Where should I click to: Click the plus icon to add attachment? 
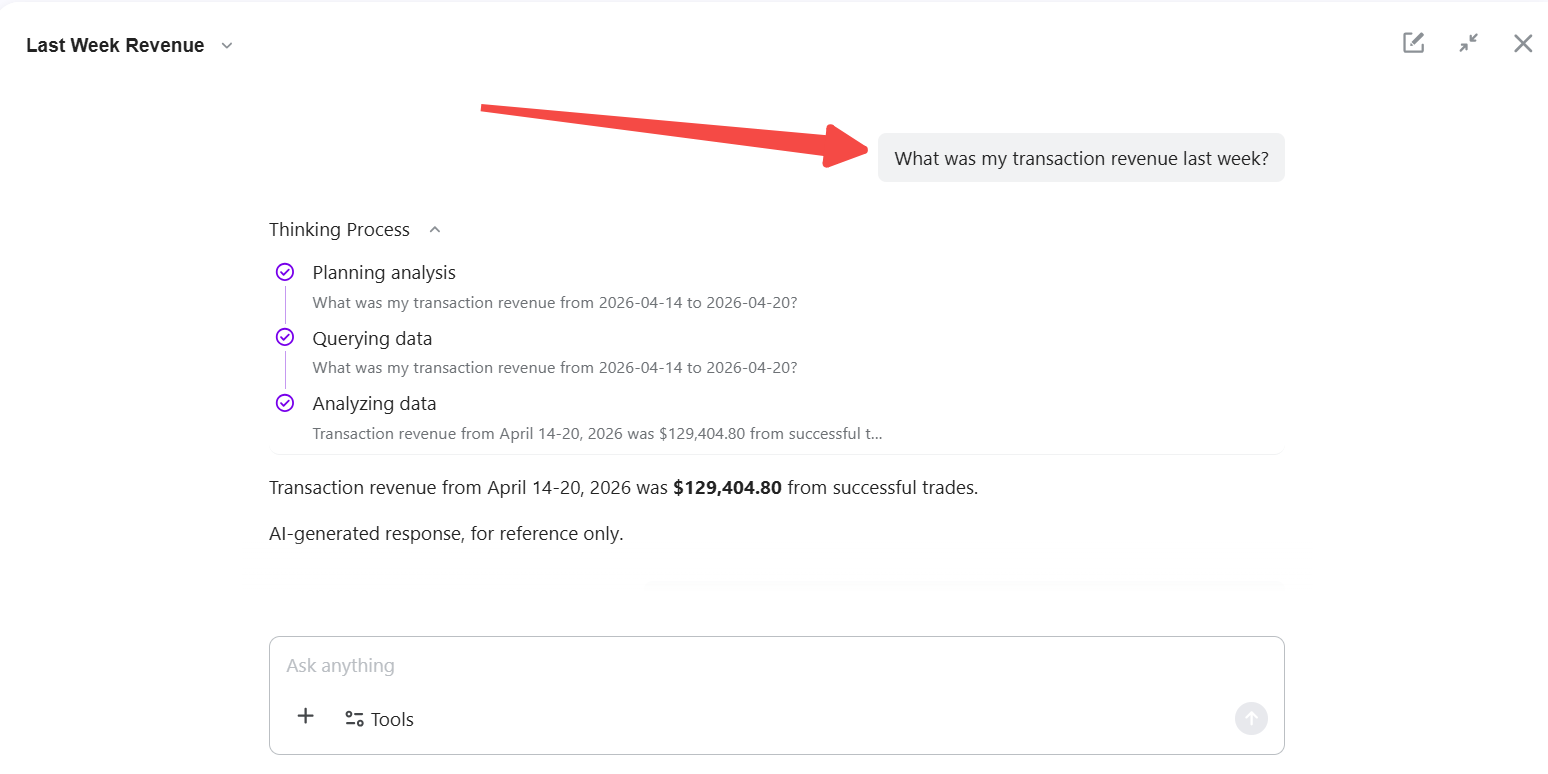(306, 716)
